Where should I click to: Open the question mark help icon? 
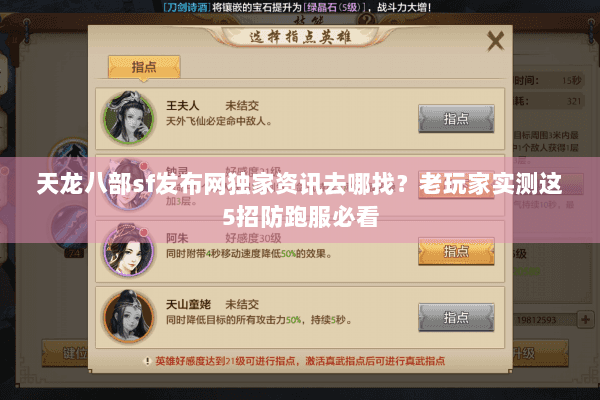367,19
